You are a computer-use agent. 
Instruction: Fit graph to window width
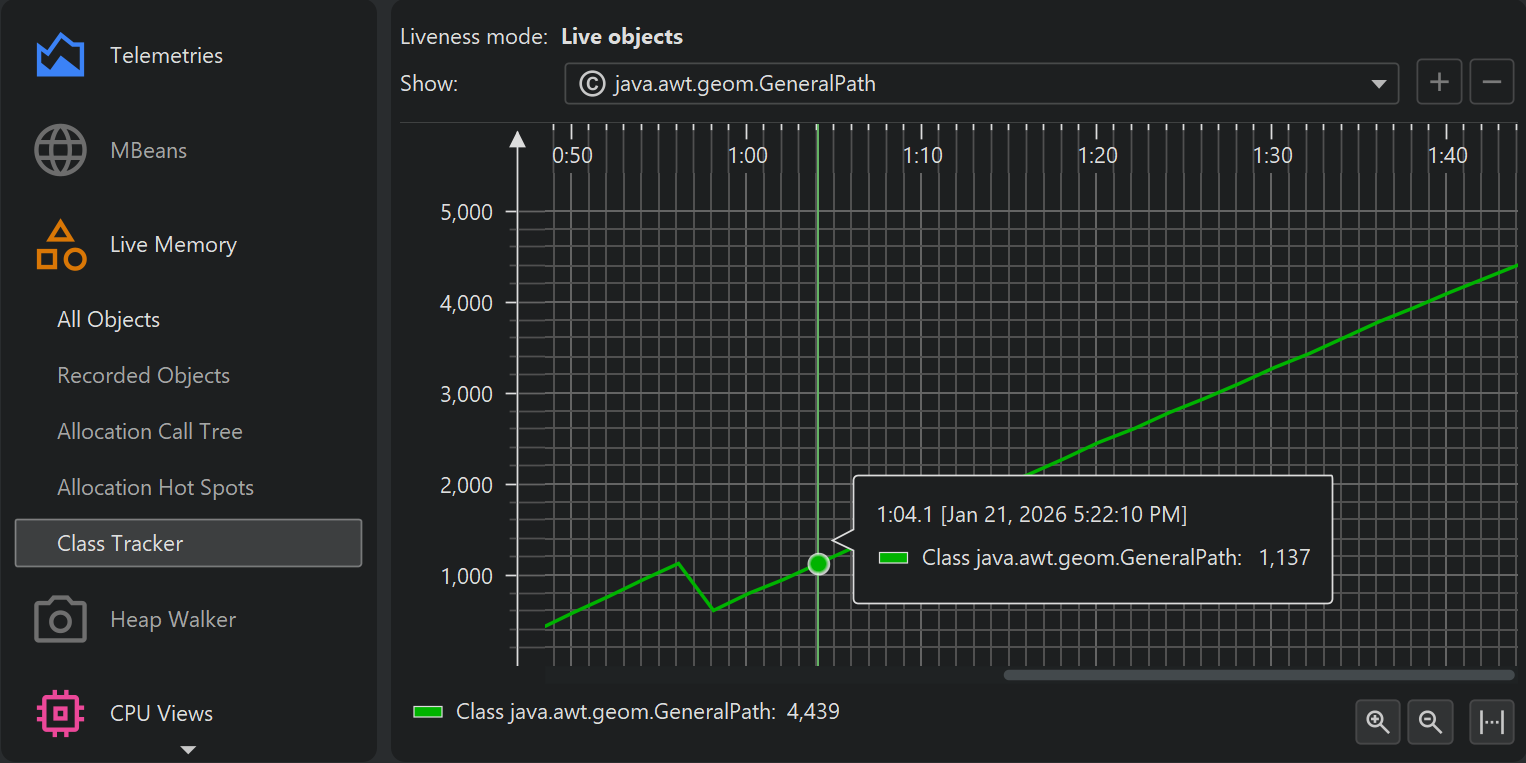[1491, 722]
